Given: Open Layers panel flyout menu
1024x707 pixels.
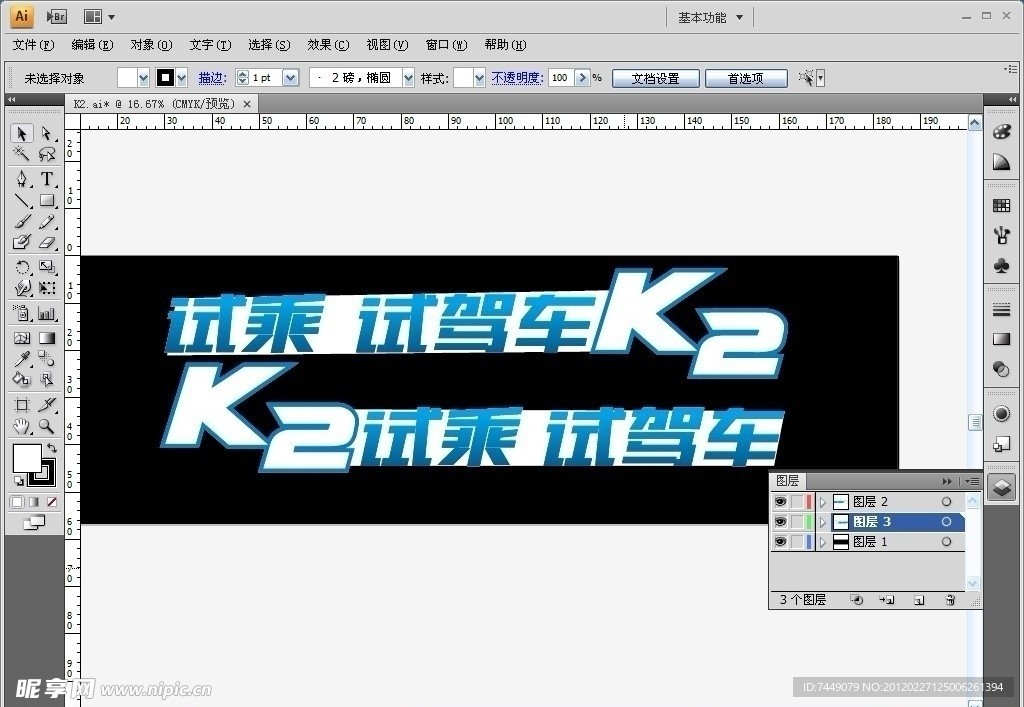Looking at the screenshot, I should pos(972,481).
